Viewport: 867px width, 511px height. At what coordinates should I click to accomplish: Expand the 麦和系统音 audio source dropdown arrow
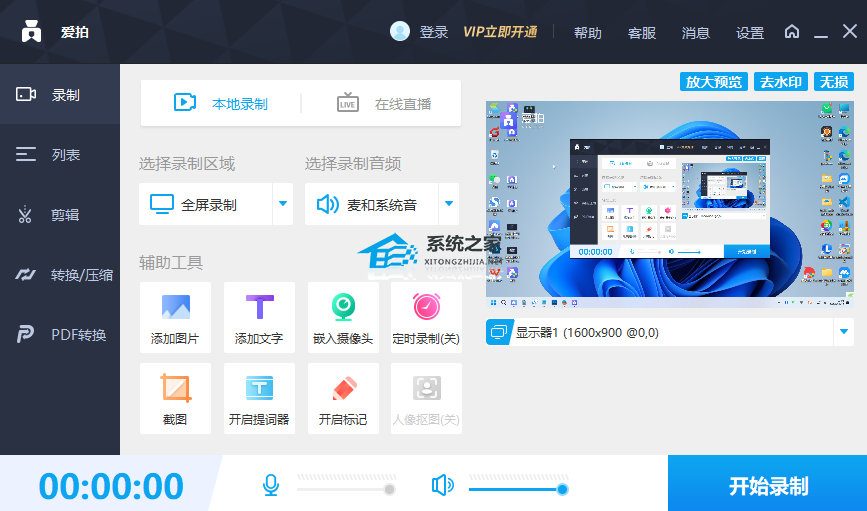click(x=448, y=204)
